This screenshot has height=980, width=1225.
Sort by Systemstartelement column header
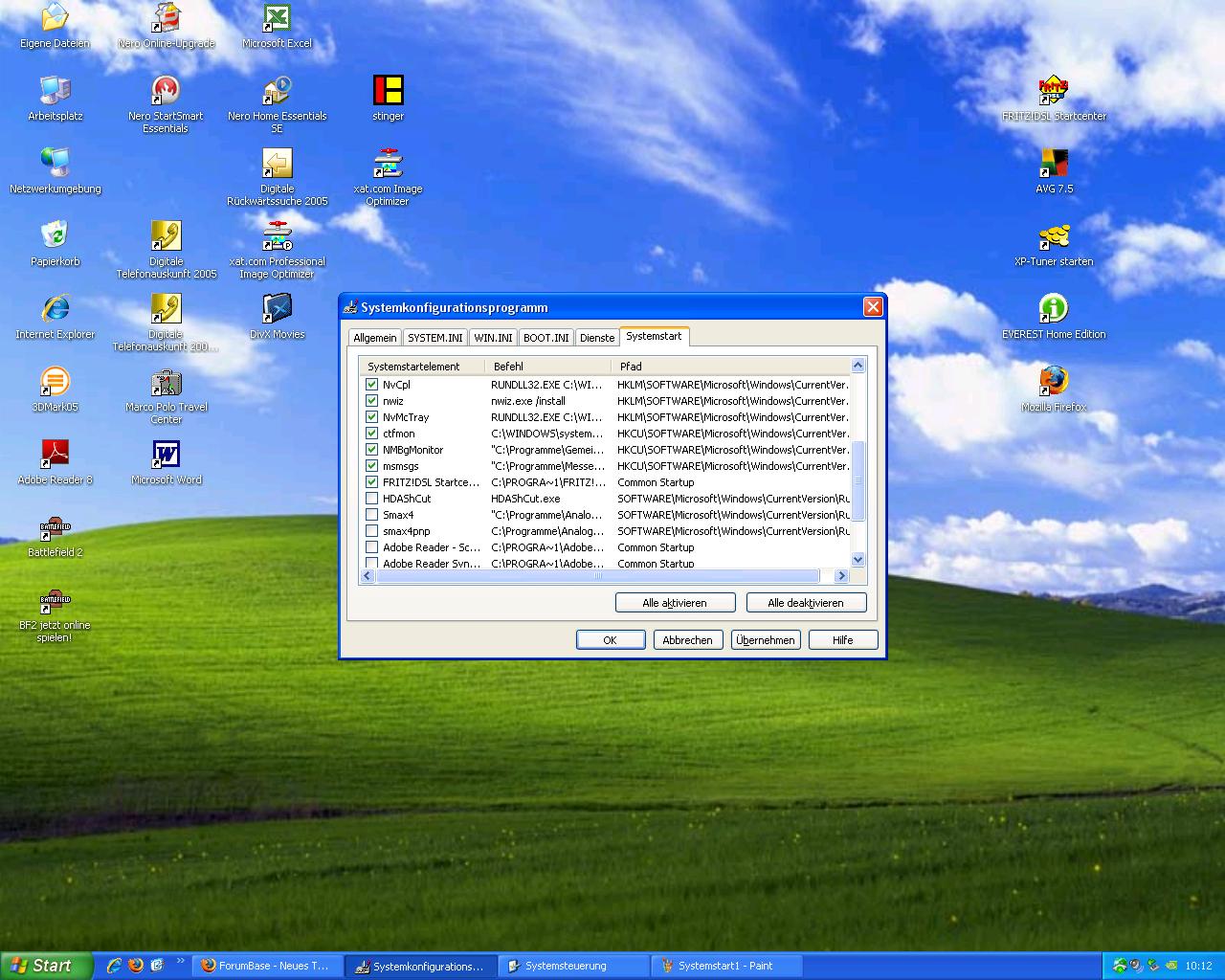422,367
